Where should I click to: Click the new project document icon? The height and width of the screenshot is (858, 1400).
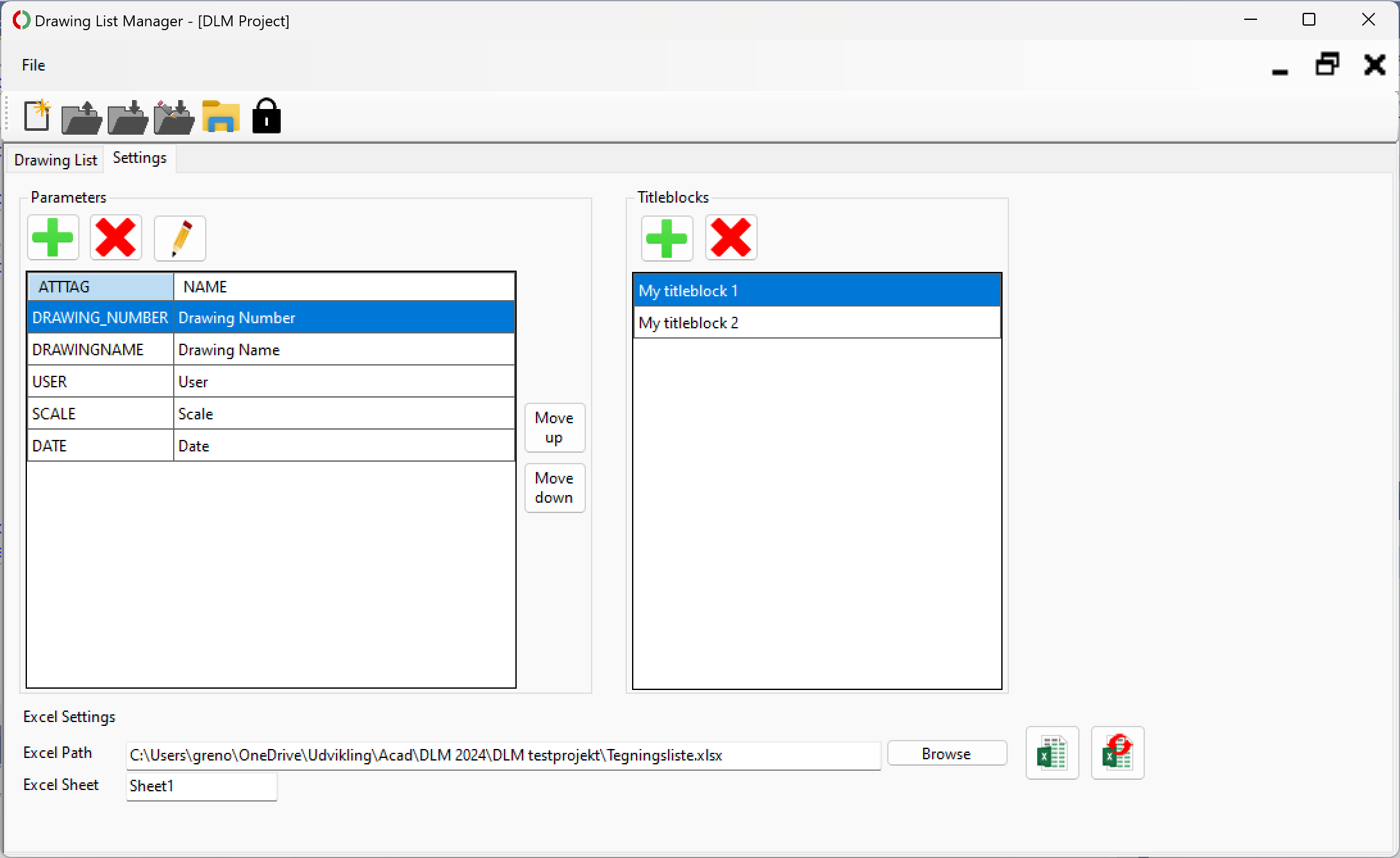(x=37, y=116)
